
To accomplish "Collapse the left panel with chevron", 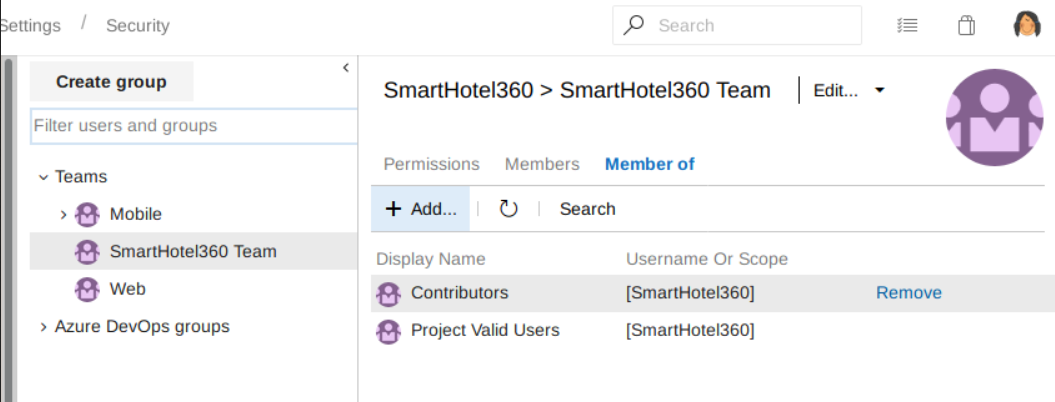I will point(345,68).
